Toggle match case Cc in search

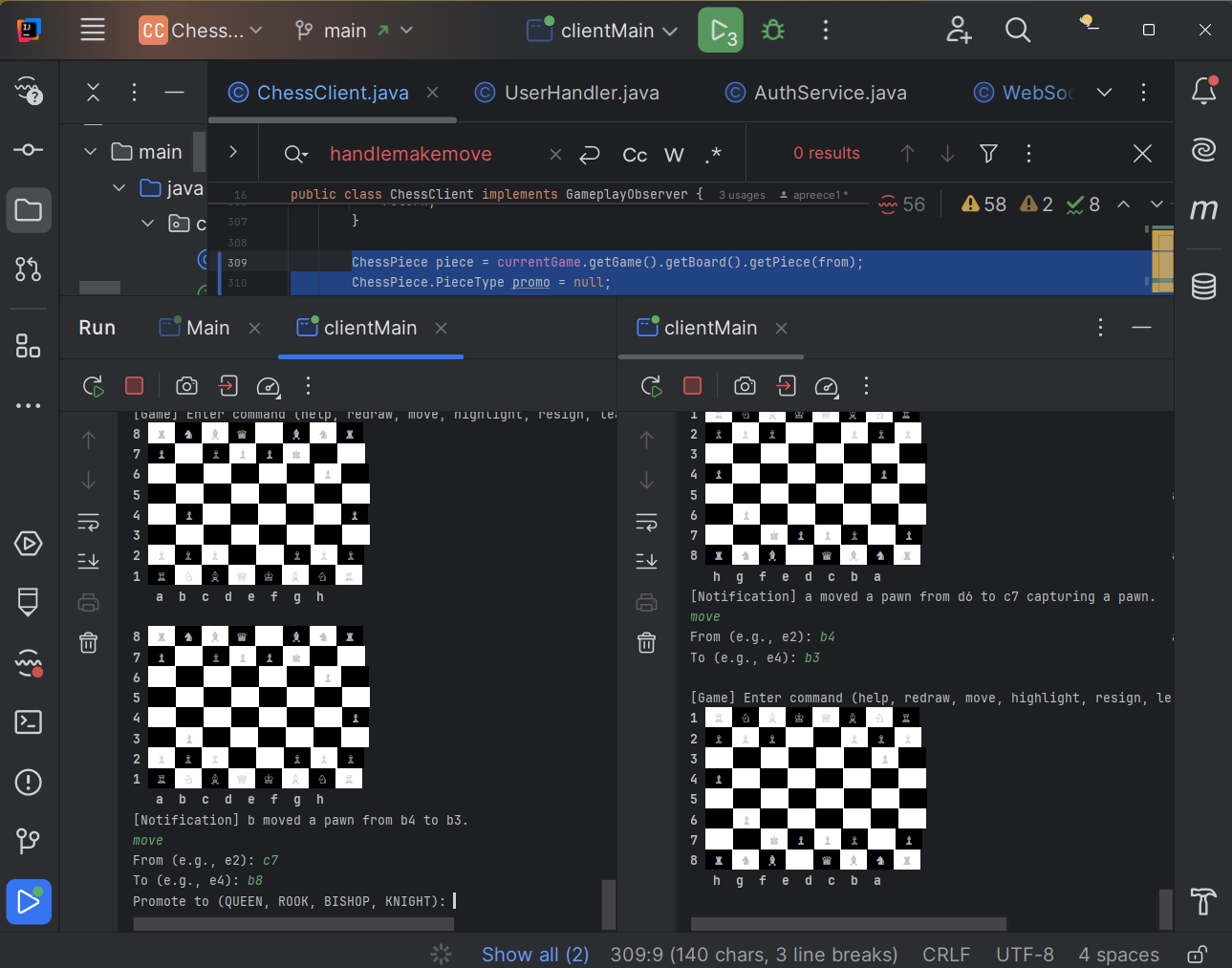point(635,154)
